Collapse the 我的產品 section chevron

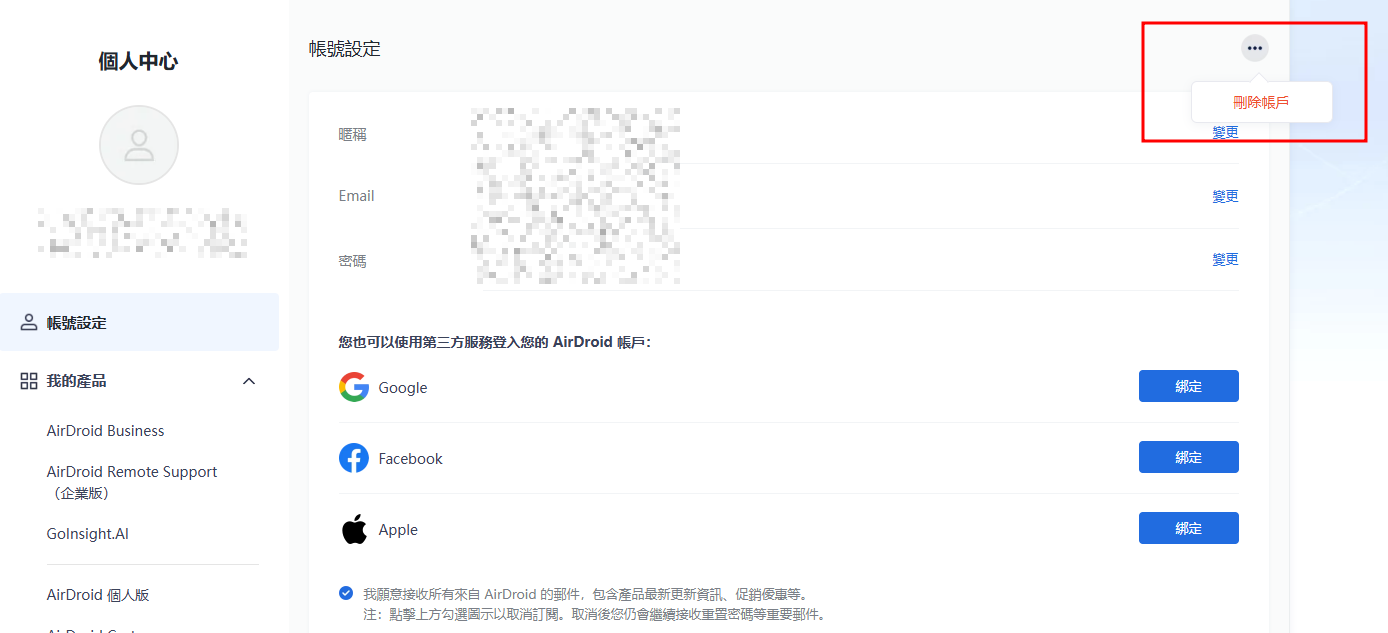[249, 381]
